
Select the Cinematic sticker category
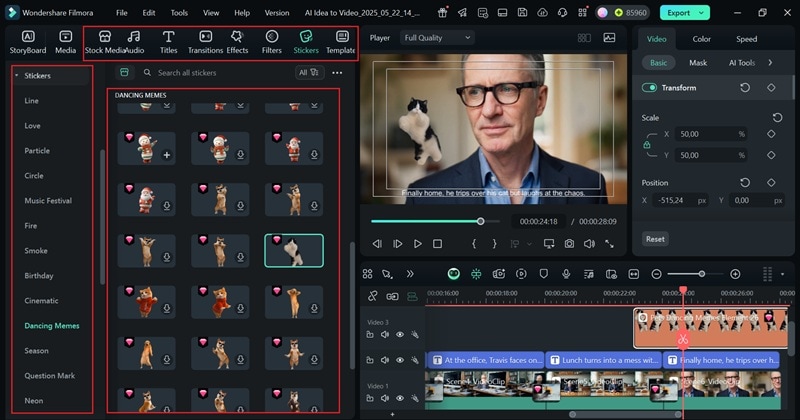41,301
